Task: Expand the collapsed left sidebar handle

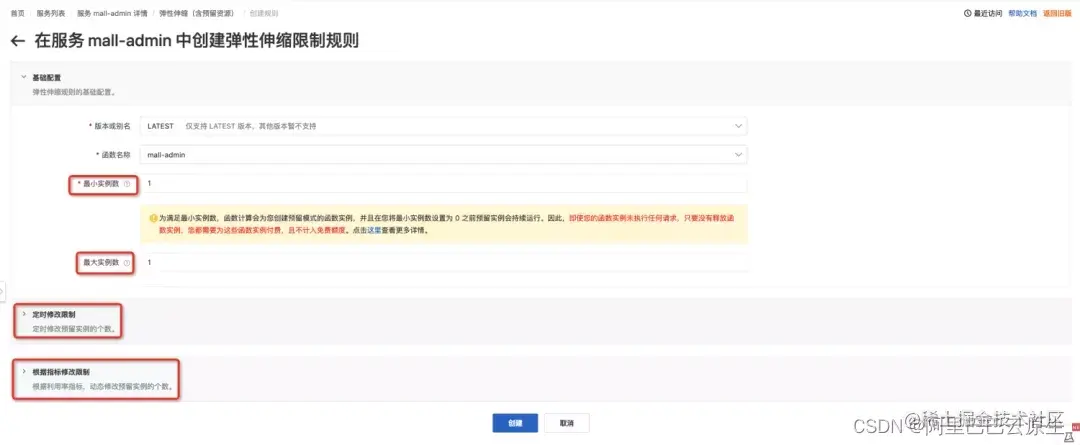Action: point(3,291)
